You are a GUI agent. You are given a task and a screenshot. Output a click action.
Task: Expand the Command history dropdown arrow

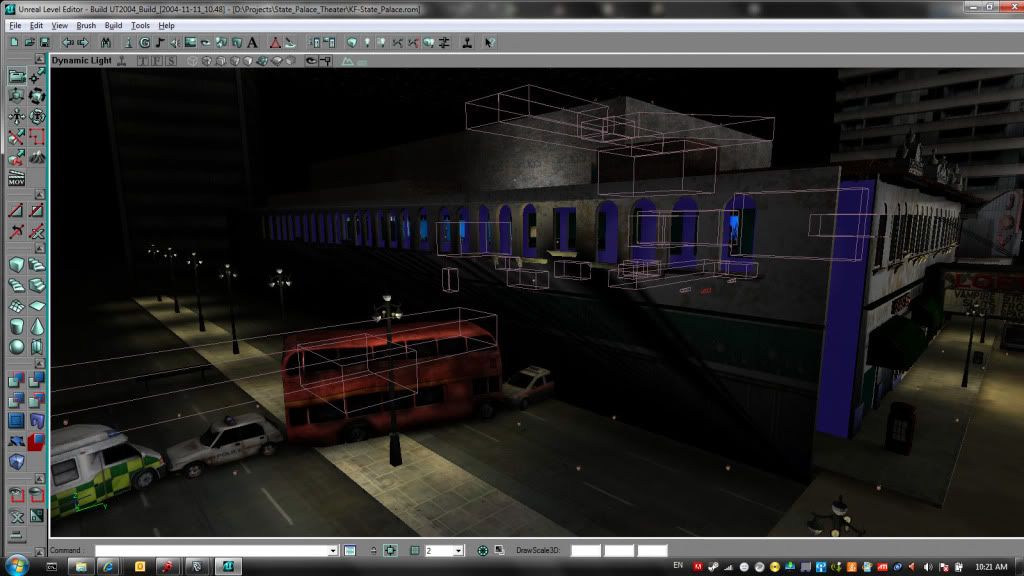click(x=333, y=551)
